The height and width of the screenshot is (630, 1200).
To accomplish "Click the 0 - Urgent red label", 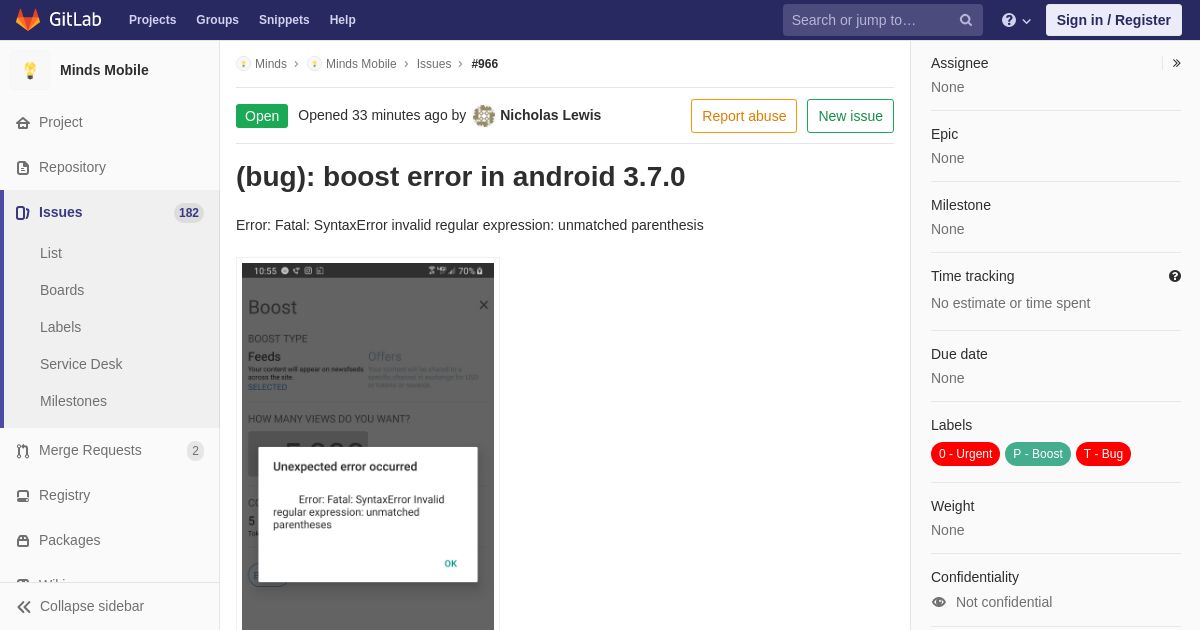I will click(x=965, y=454).
